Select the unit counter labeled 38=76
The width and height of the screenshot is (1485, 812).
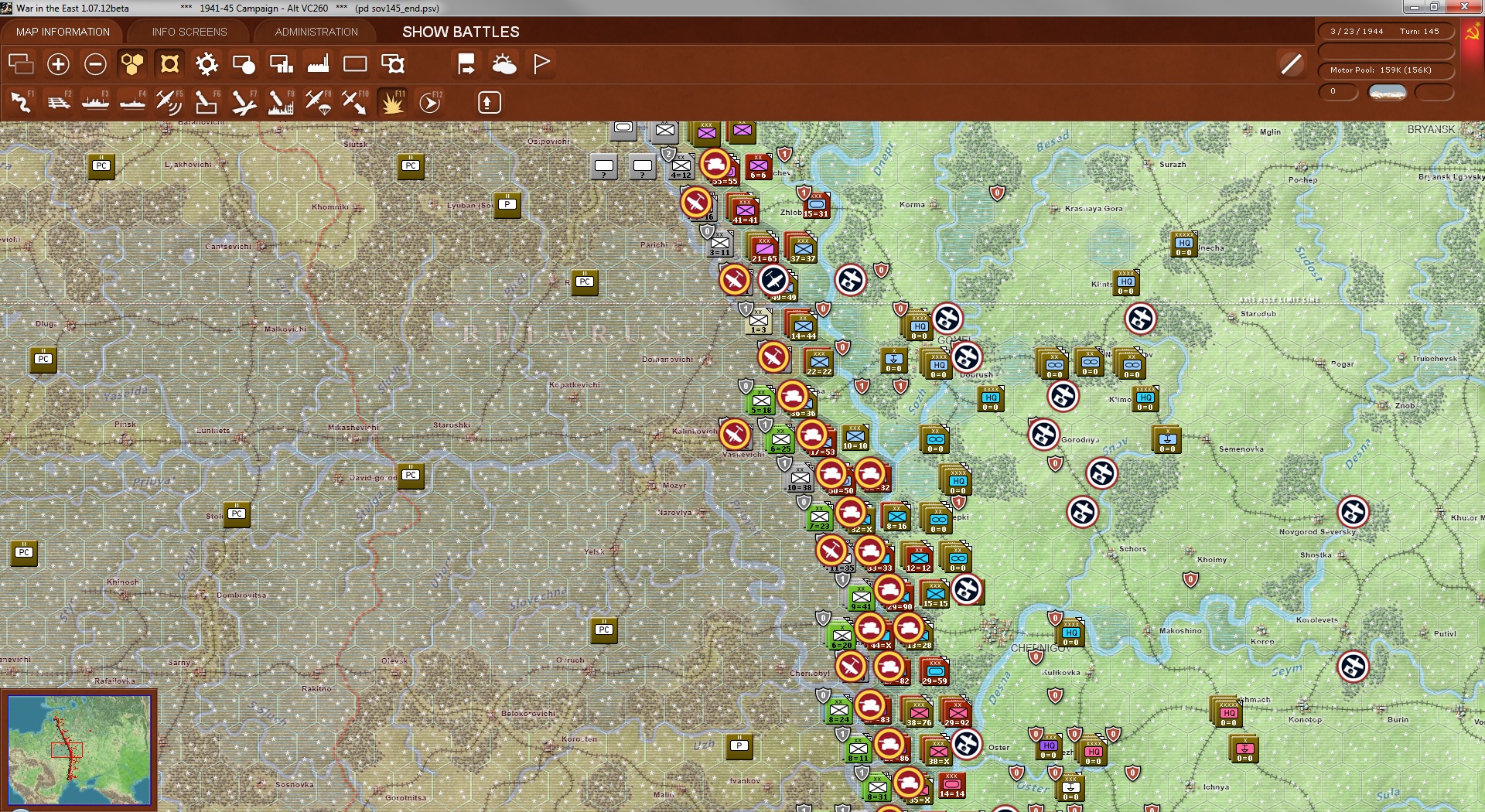[x=919, y=712]
